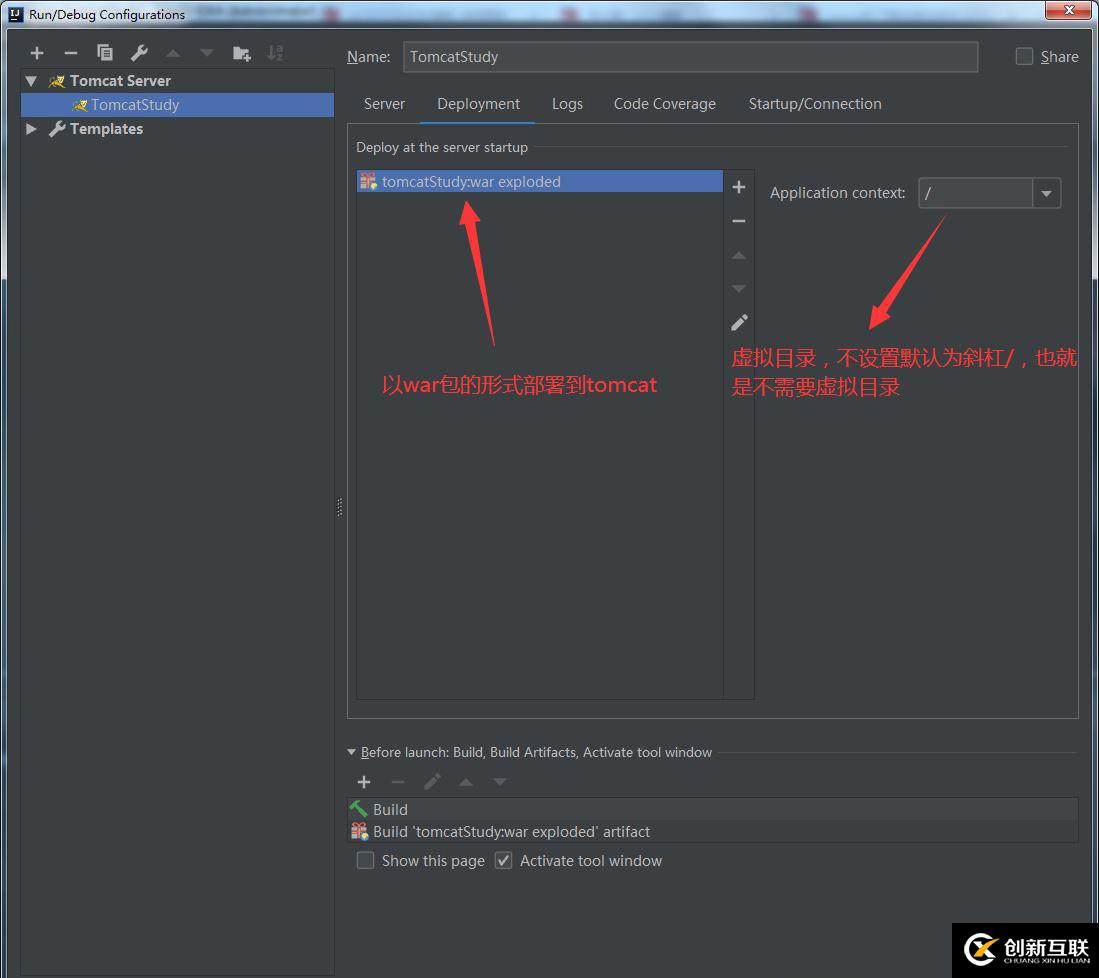The image size is (1099, 978).
Task: Move deployment artifact down
Action: tap(739, 288)
